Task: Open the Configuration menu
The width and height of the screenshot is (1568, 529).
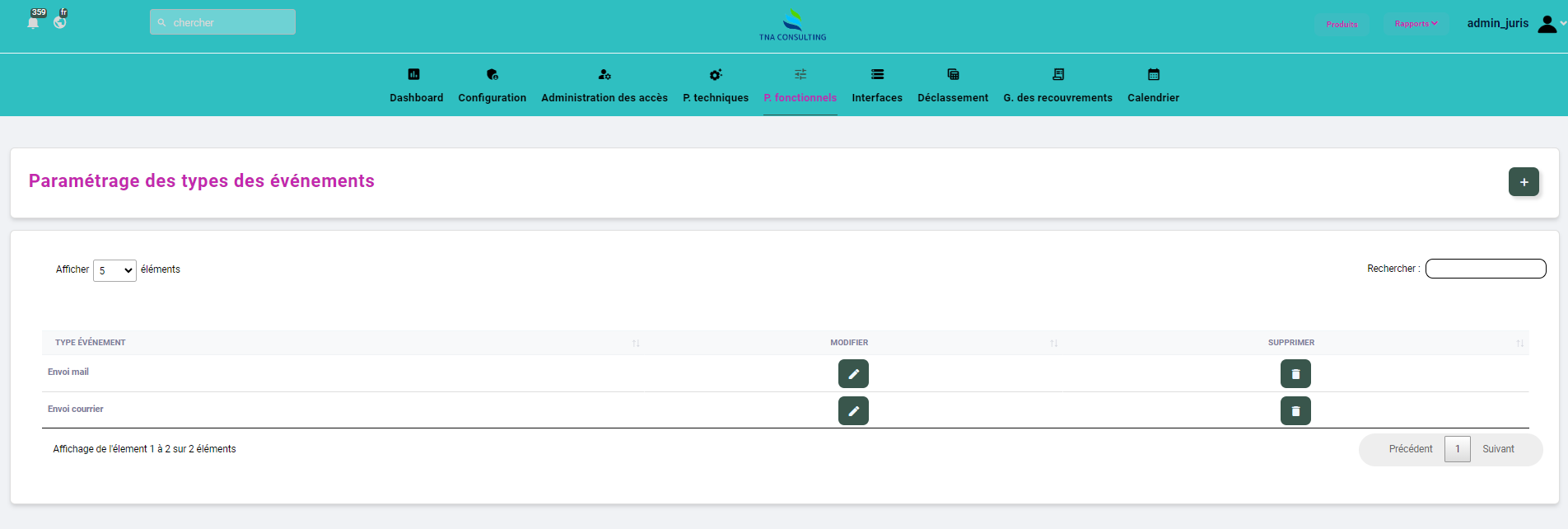Action: coord(492,86)
